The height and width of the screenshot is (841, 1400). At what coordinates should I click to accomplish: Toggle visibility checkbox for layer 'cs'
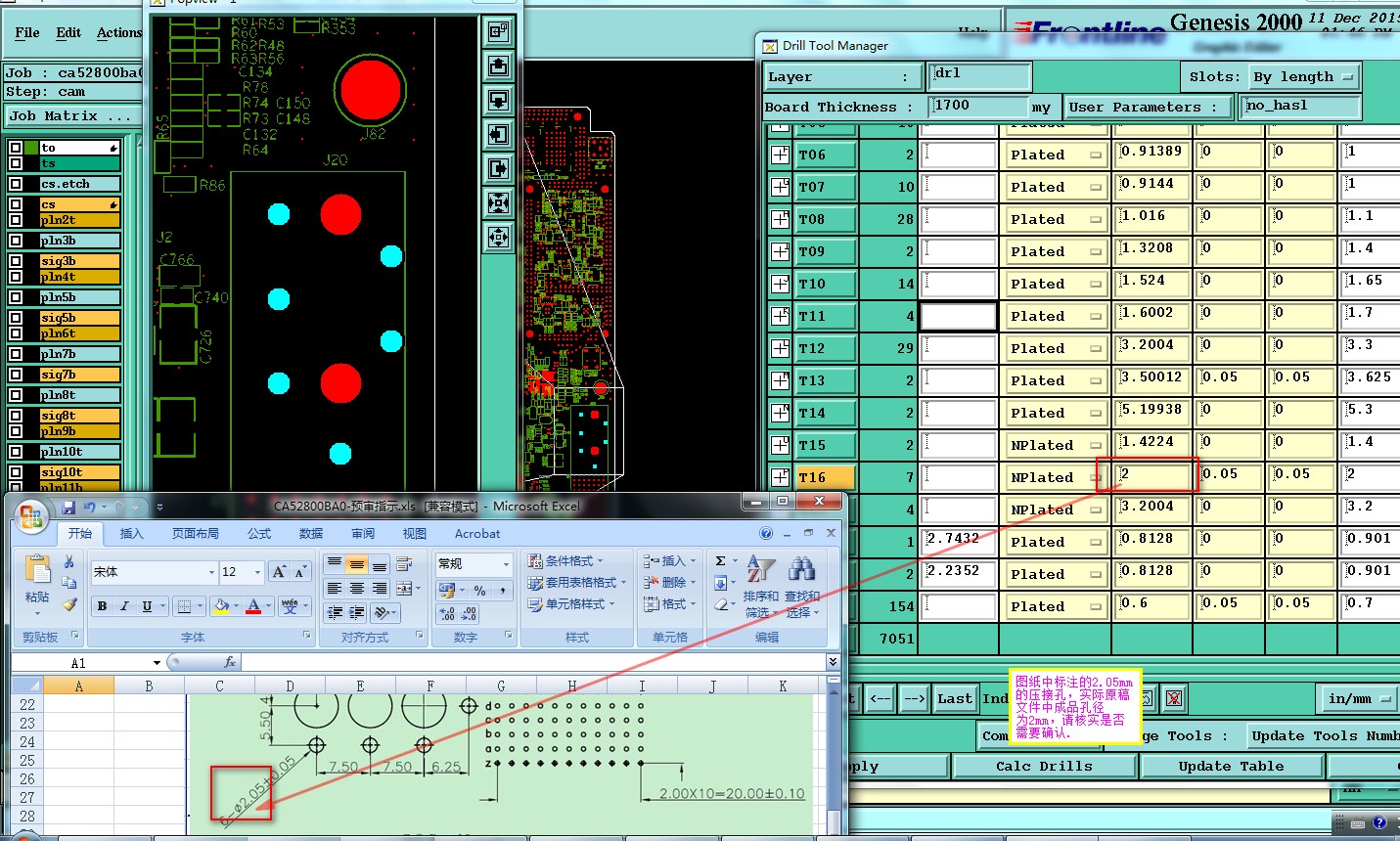pyautogui.click(x=16, y=205)
